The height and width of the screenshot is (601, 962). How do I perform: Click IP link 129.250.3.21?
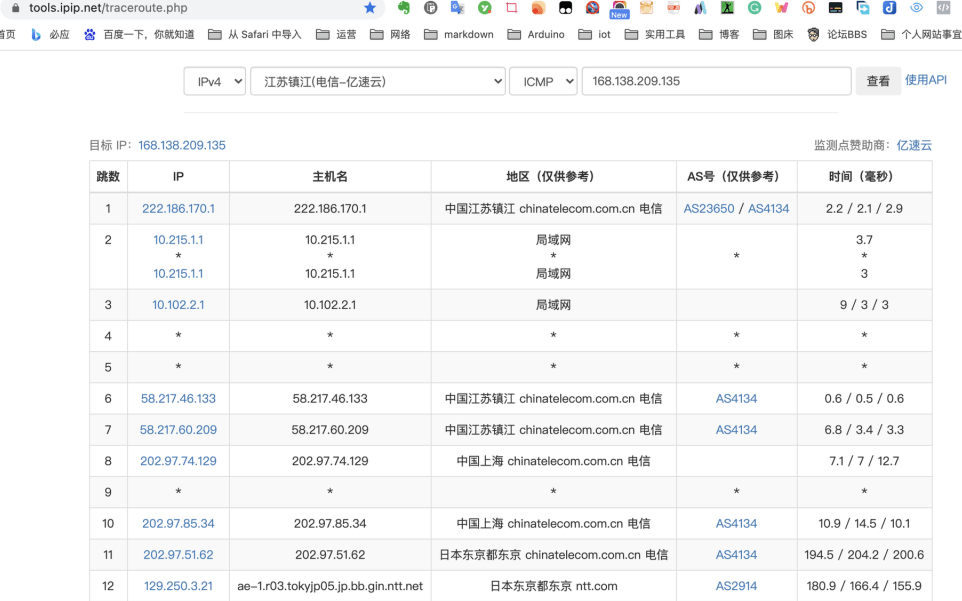pyautogui.click(x=178, y=586)
